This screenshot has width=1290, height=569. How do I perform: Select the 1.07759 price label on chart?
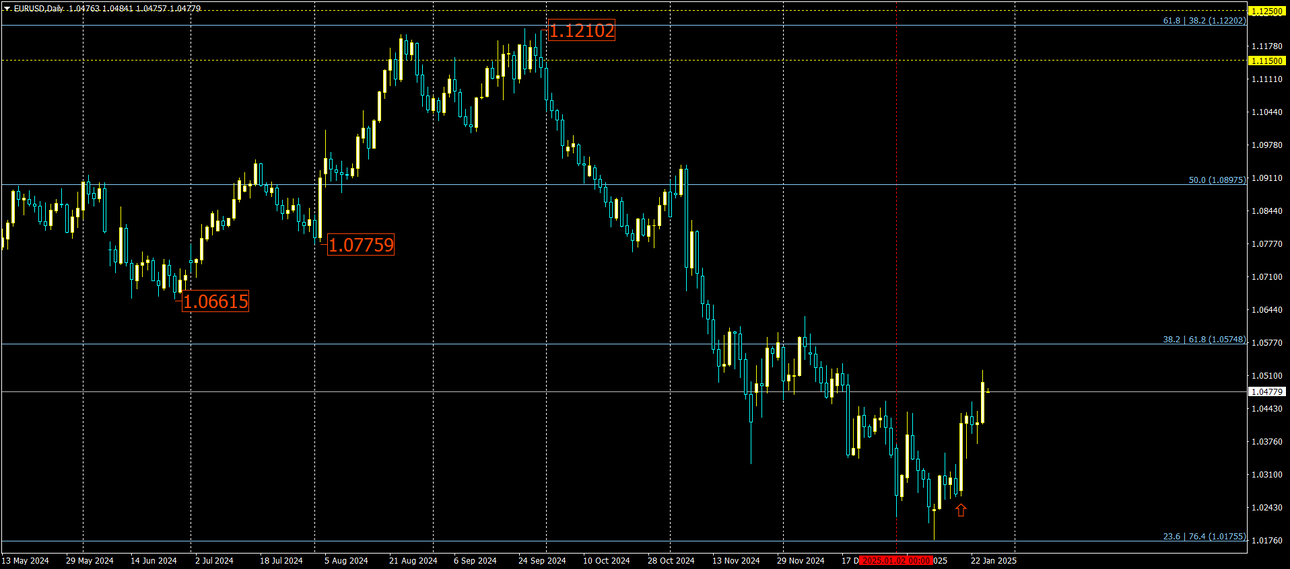pyautogui.click(x=361, y=244)
